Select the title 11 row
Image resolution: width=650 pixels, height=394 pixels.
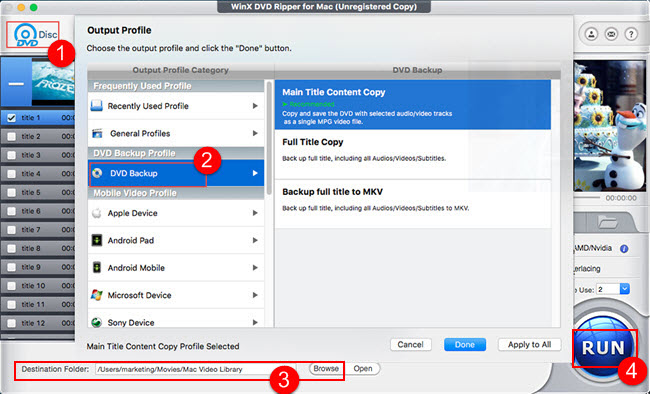38,304
